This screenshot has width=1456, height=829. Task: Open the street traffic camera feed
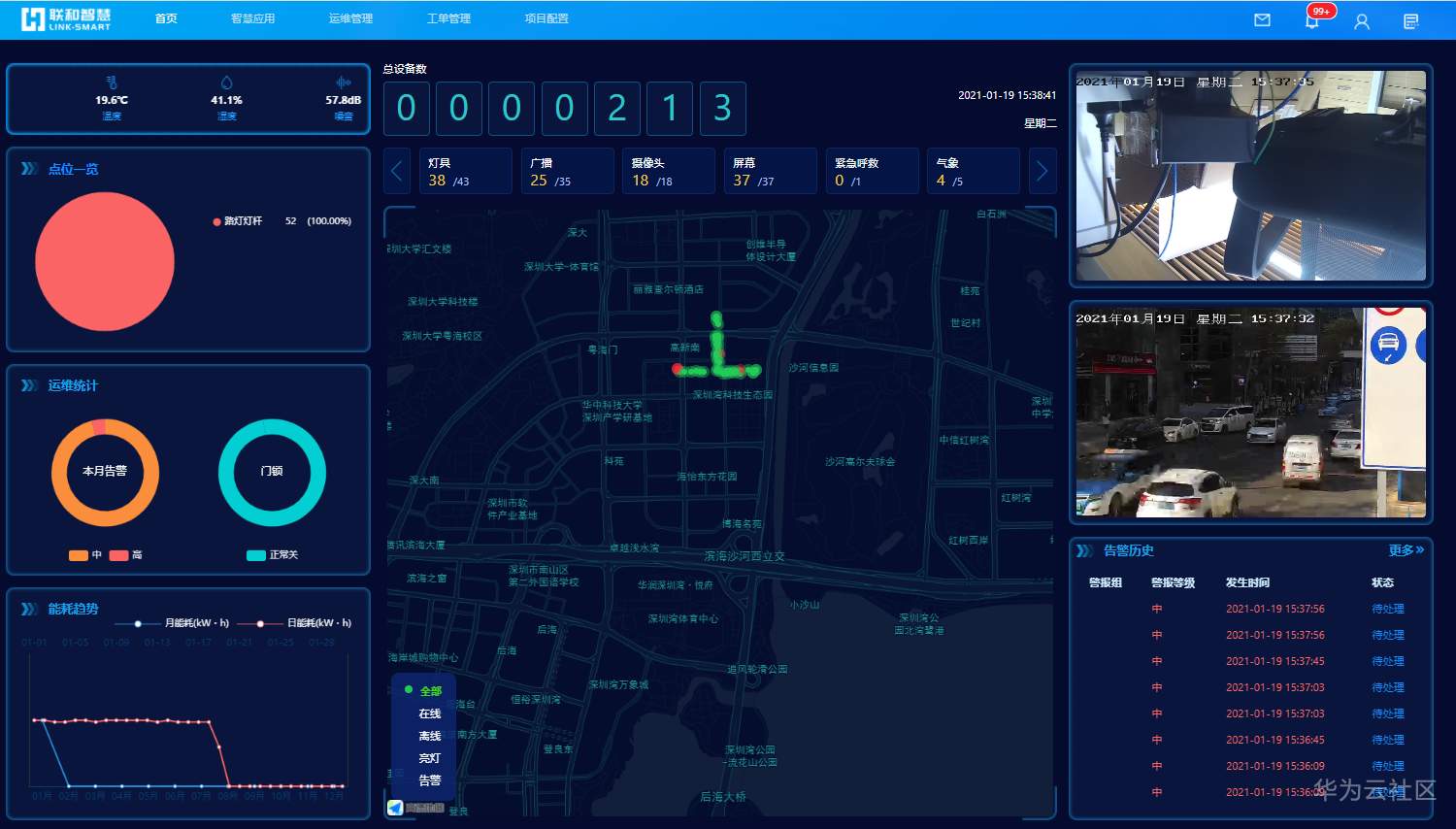coord(1251,413)
